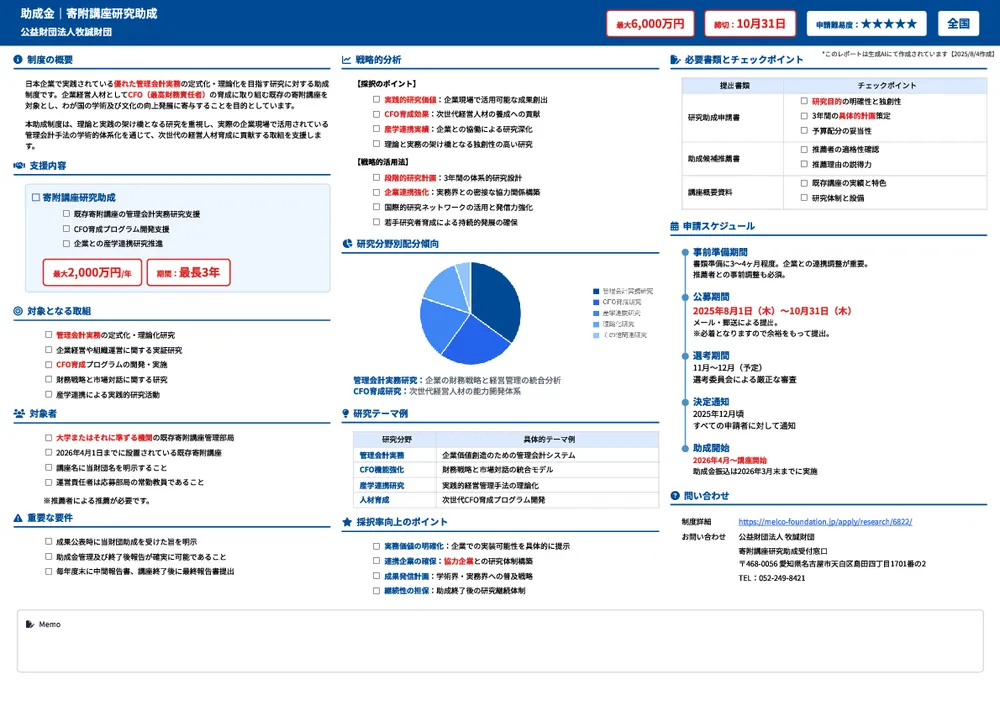Check the 推薦理由の説得力 checkbox
Image resolution: width=1000 pixels, height=706 pixels.
click(x=804, y=164)
